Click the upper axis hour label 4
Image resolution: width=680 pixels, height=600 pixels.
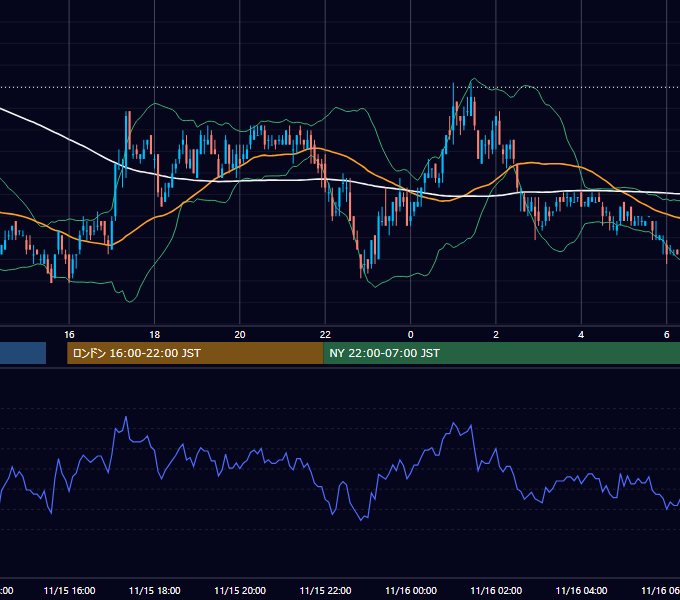(x=581, y=335)
